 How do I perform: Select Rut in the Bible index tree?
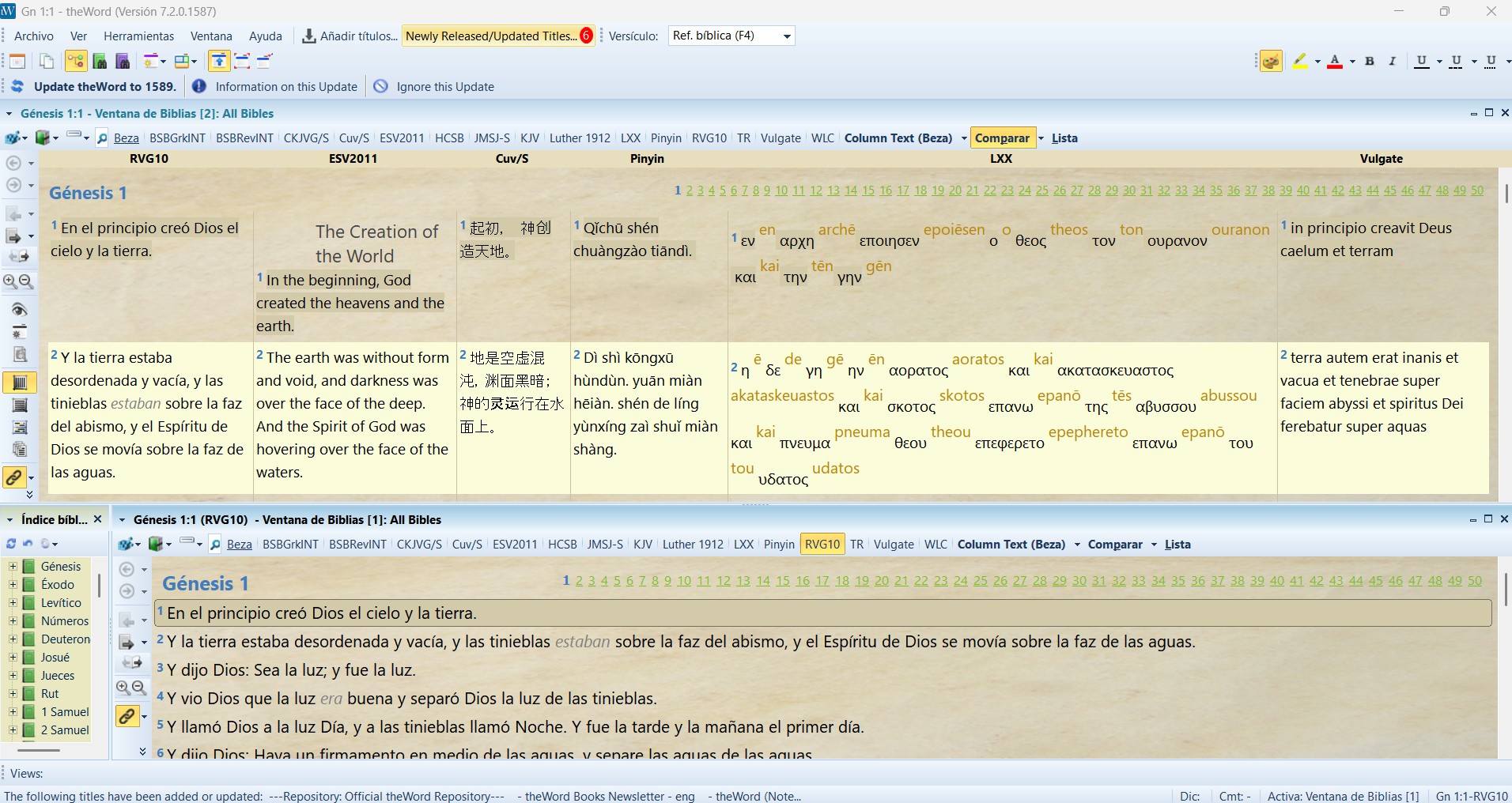tap(50, 694)
